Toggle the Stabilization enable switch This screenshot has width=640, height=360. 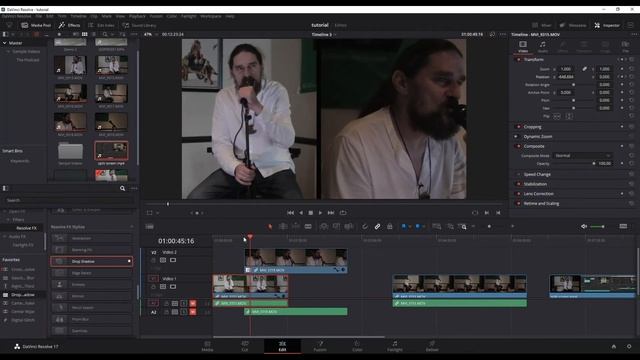point(519,184)
